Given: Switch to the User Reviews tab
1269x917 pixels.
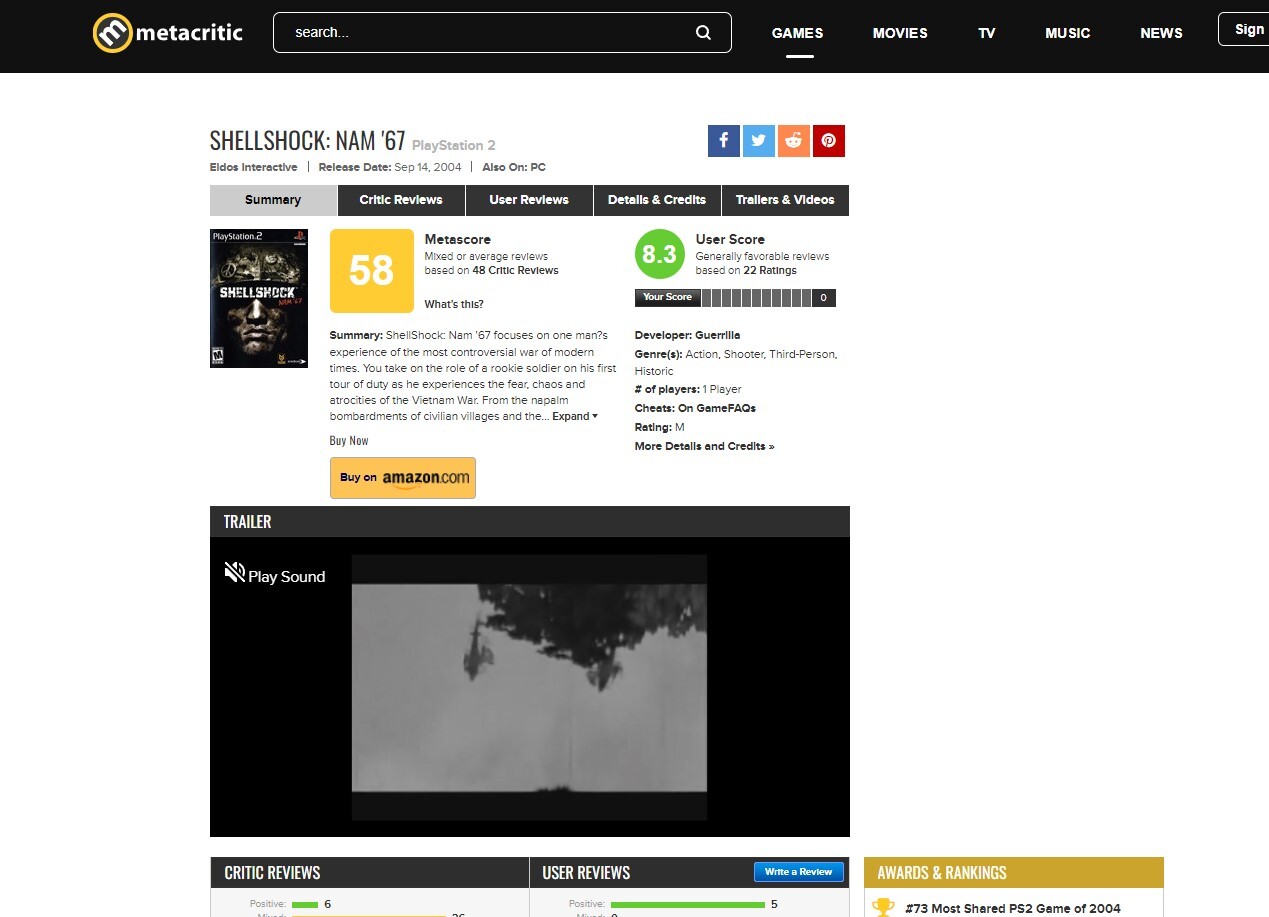Looking at the screenshot, I should 529,200.
